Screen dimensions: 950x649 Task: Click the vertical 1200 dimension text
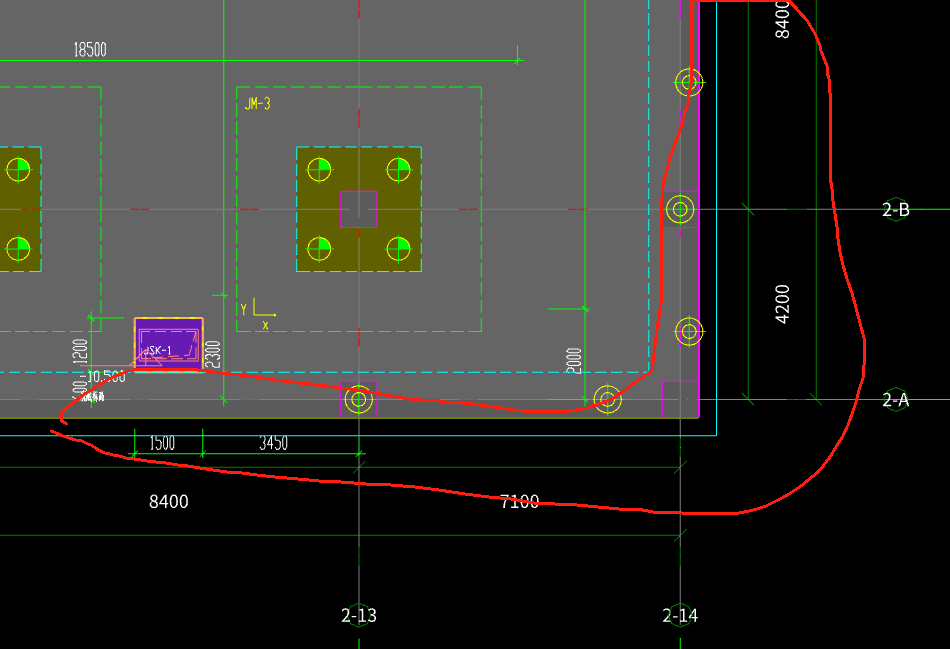(x=80, y=352)
